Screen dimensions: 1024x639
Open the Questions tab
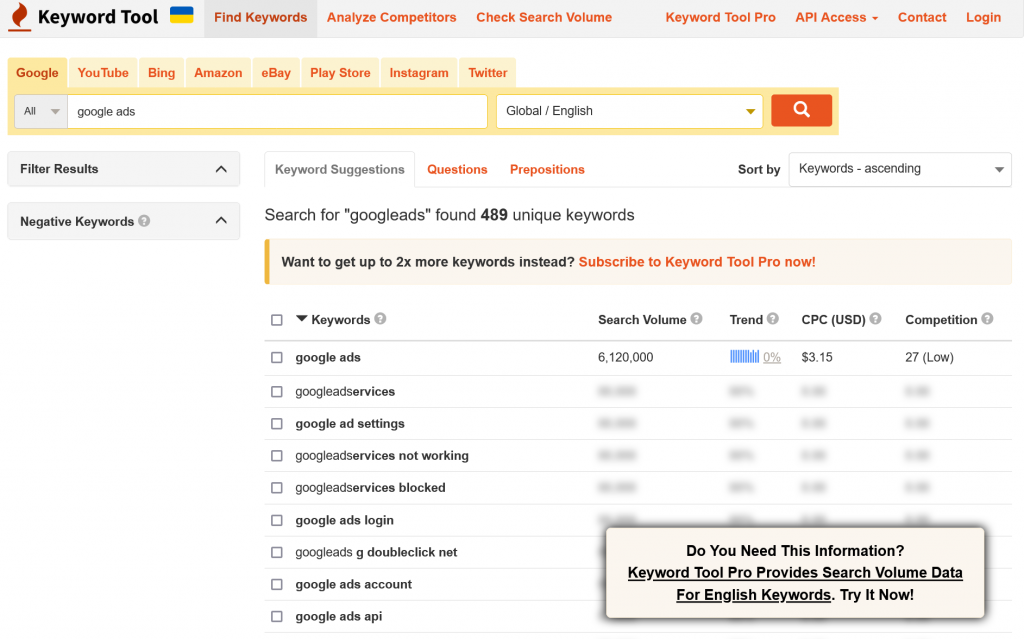[x=457, y=169]
